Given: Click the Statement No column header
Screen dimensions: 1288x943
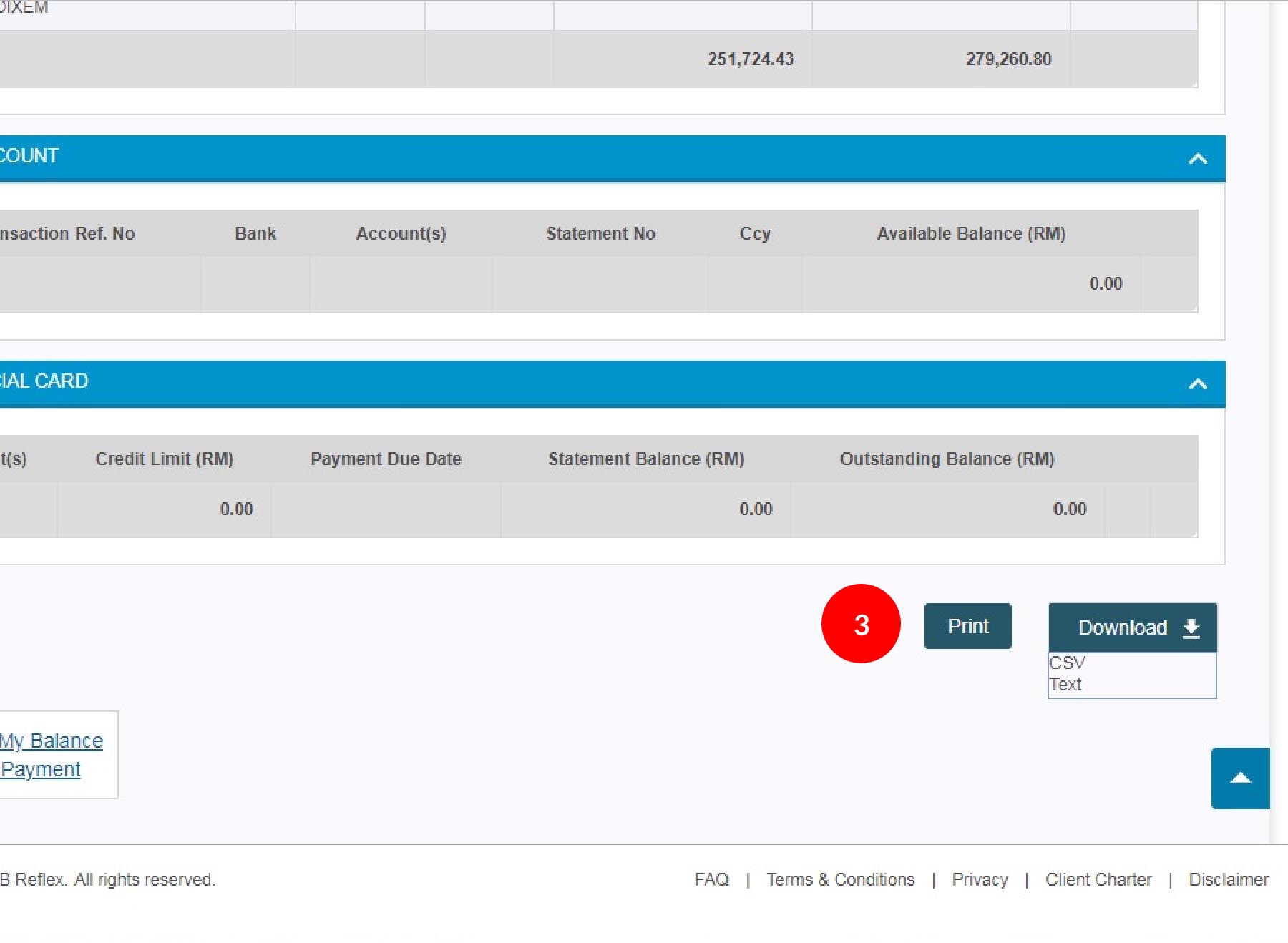Looking at the screenshot, I should 600,234.
